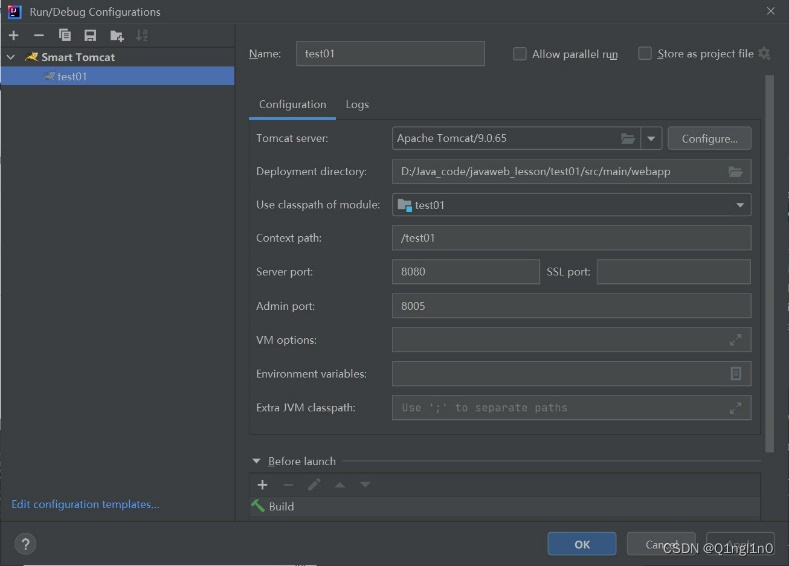Image resolution: width=789 pixels, height=566 pixels.
Task: Add a Before launch task
Action: [262, 485]
